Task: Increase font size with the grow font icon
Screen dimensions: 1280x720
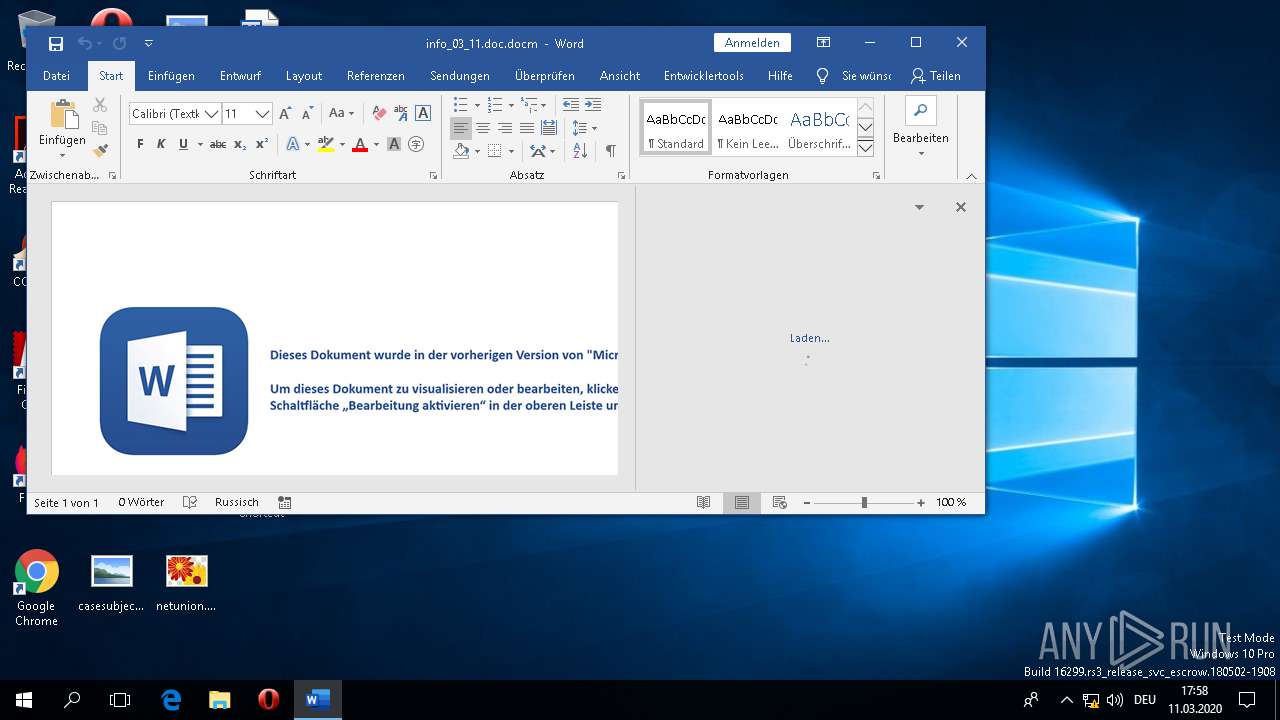Action: (286, 113)
